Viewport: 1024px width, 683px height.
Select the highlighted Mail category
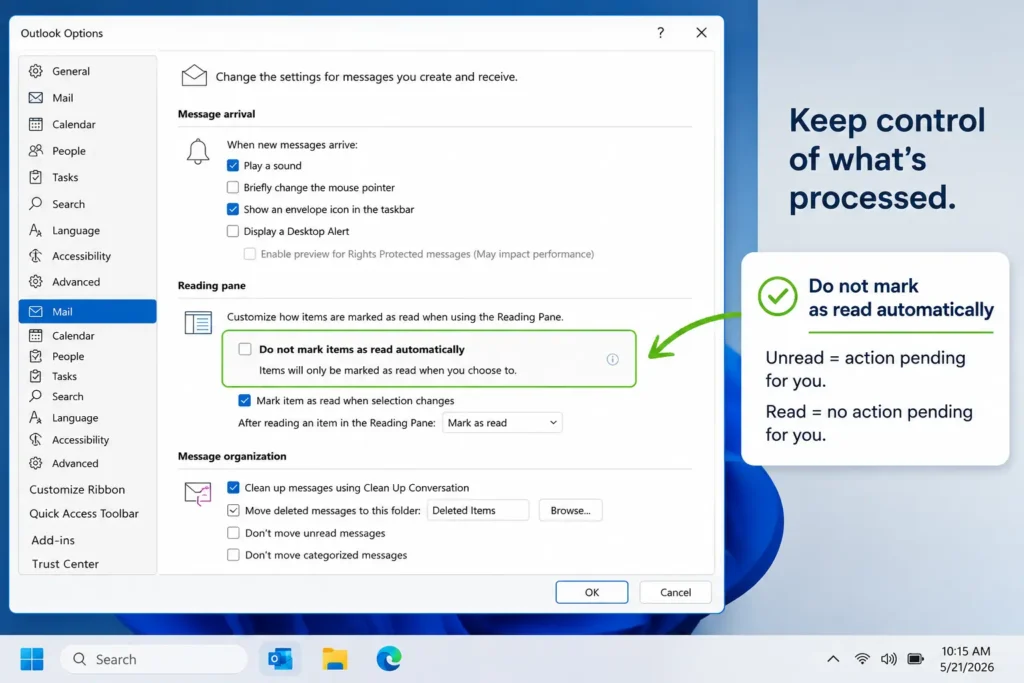pos(88,311)
